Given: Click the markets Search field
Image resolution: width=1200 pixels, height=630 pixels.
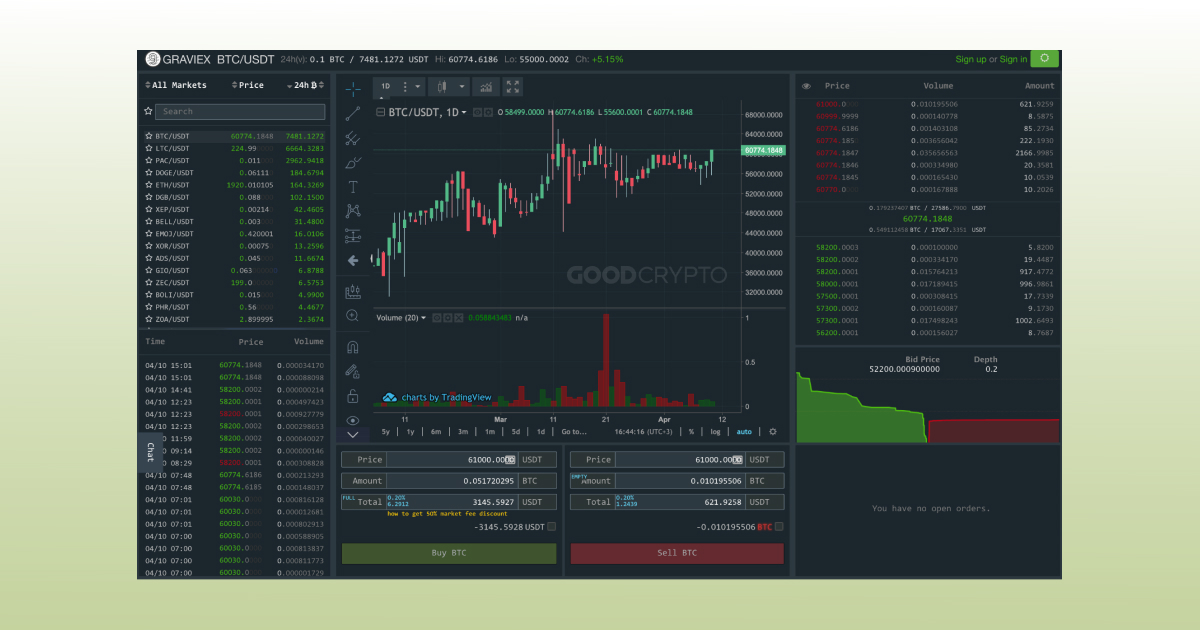Looking at the screenshot, I should [240, 112].
